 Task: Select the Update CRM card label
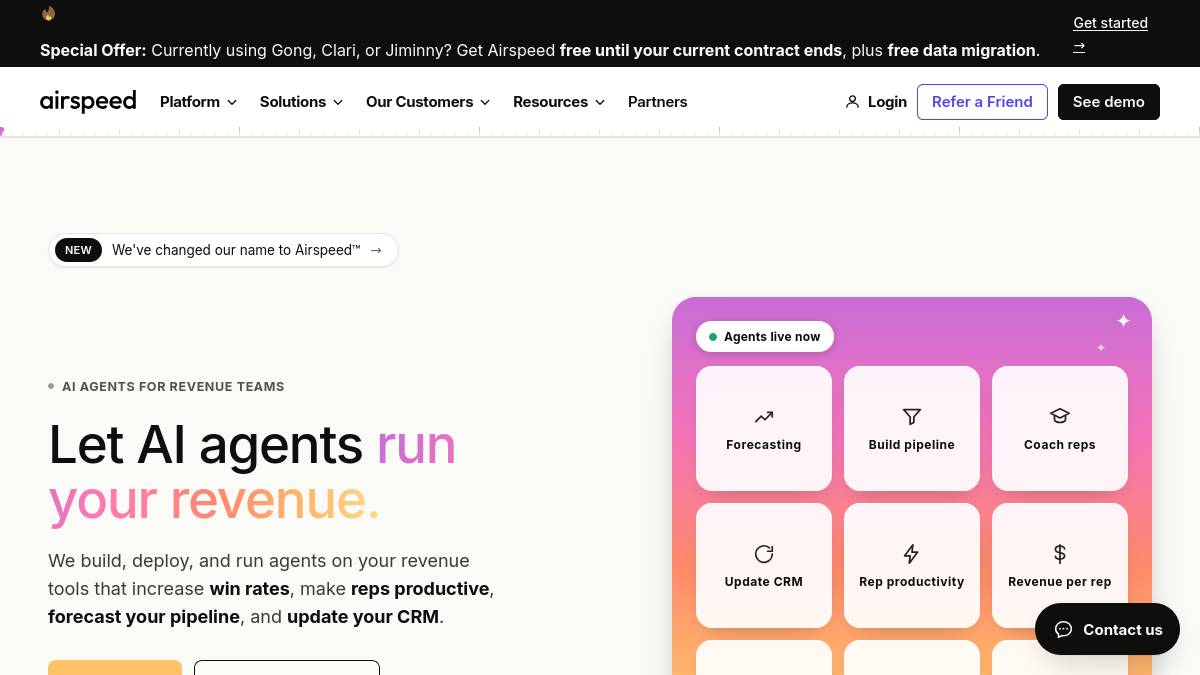764,582
